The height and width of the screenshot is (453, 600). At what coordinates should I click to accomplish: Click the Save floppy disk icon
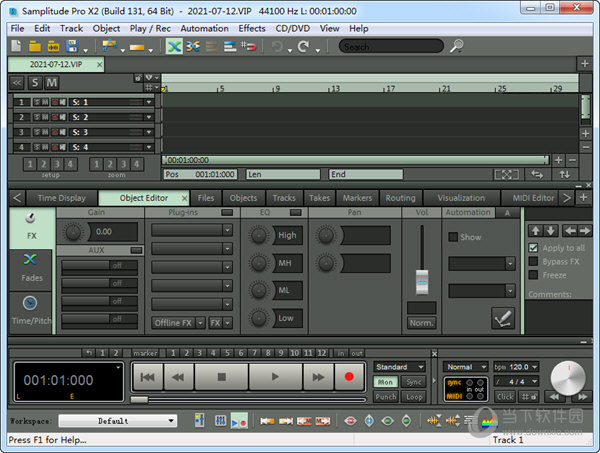tap(72, 46)
